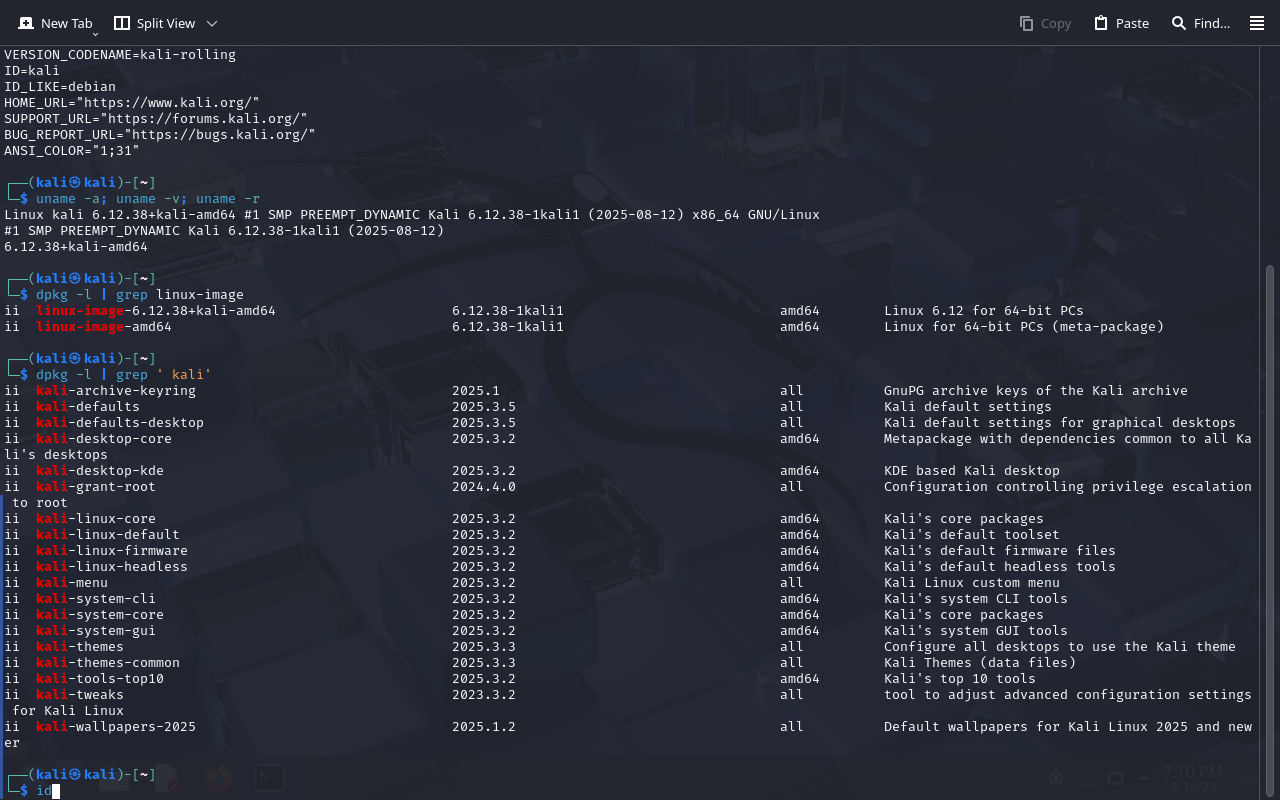The width and height of the screenshot is (1280, 800).
Task: Click the terminal icon in taskbar
Action: pos(268,778)
